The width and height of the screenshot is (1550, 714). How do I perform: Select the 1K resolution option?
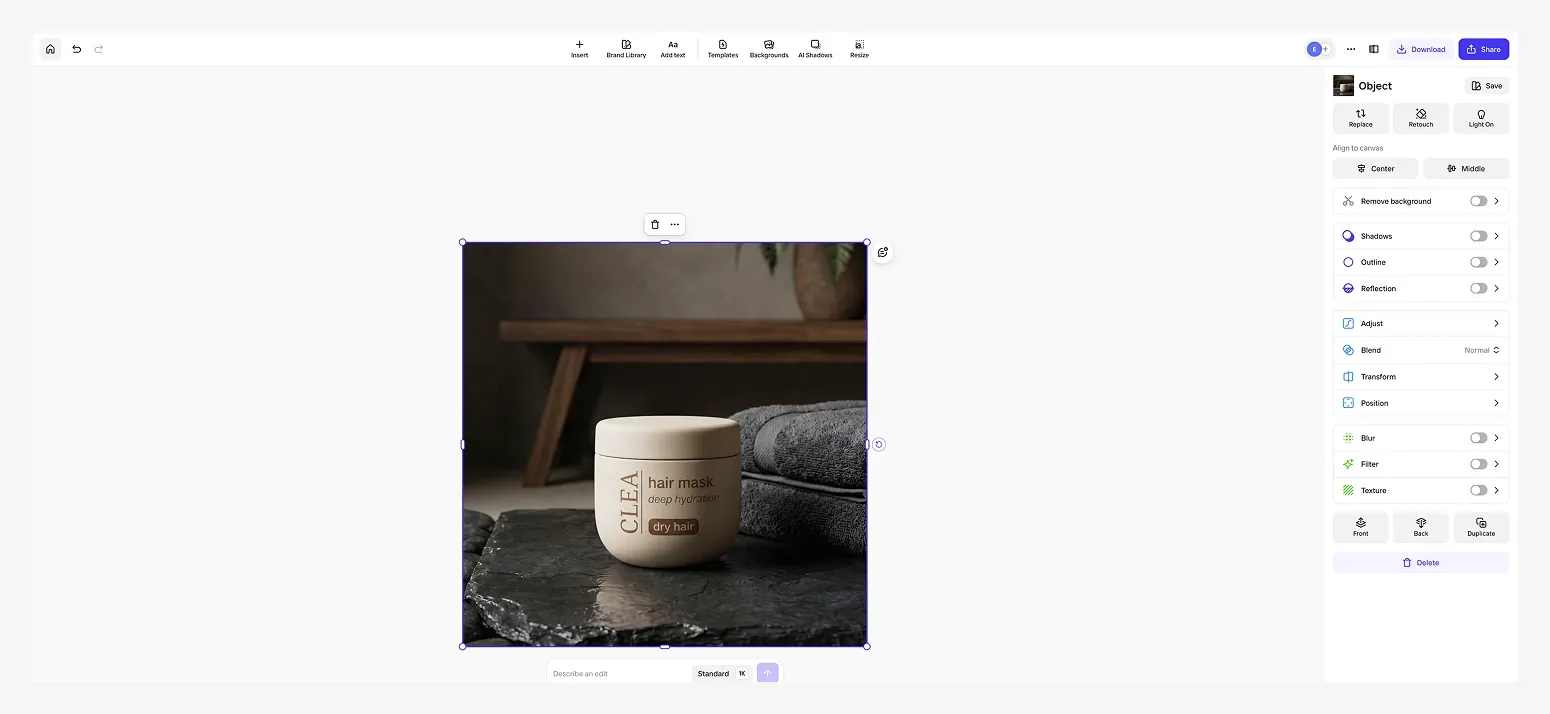click(x=742, y=674)
